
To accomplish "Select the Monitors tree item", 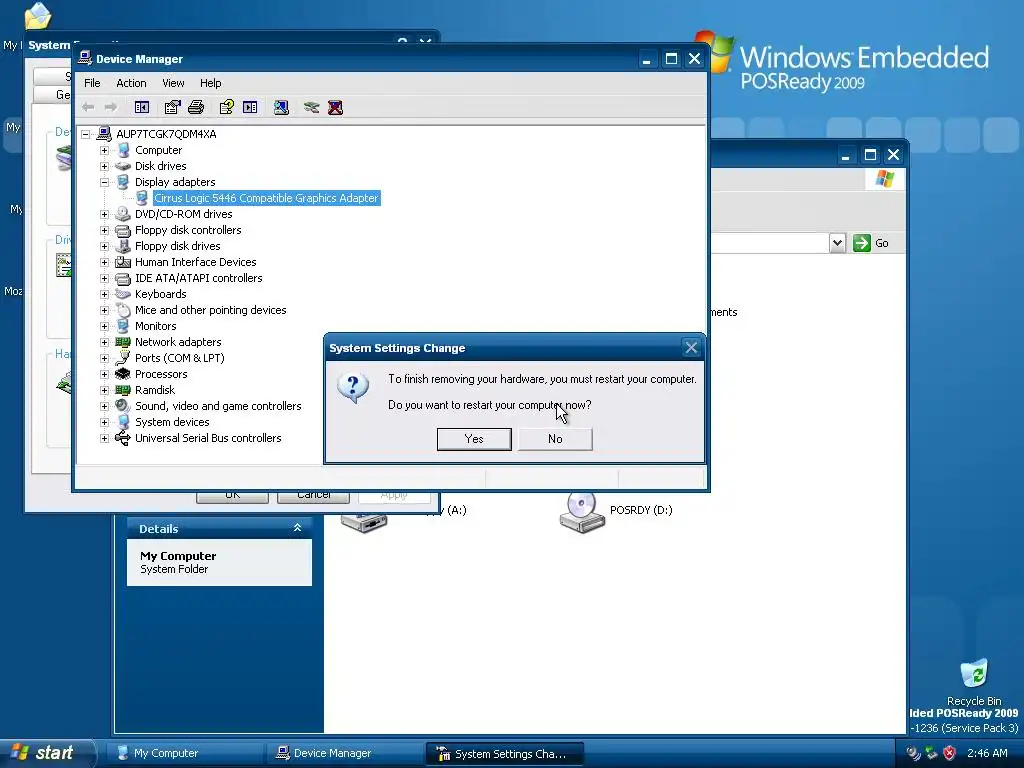I will coord(155,326).
